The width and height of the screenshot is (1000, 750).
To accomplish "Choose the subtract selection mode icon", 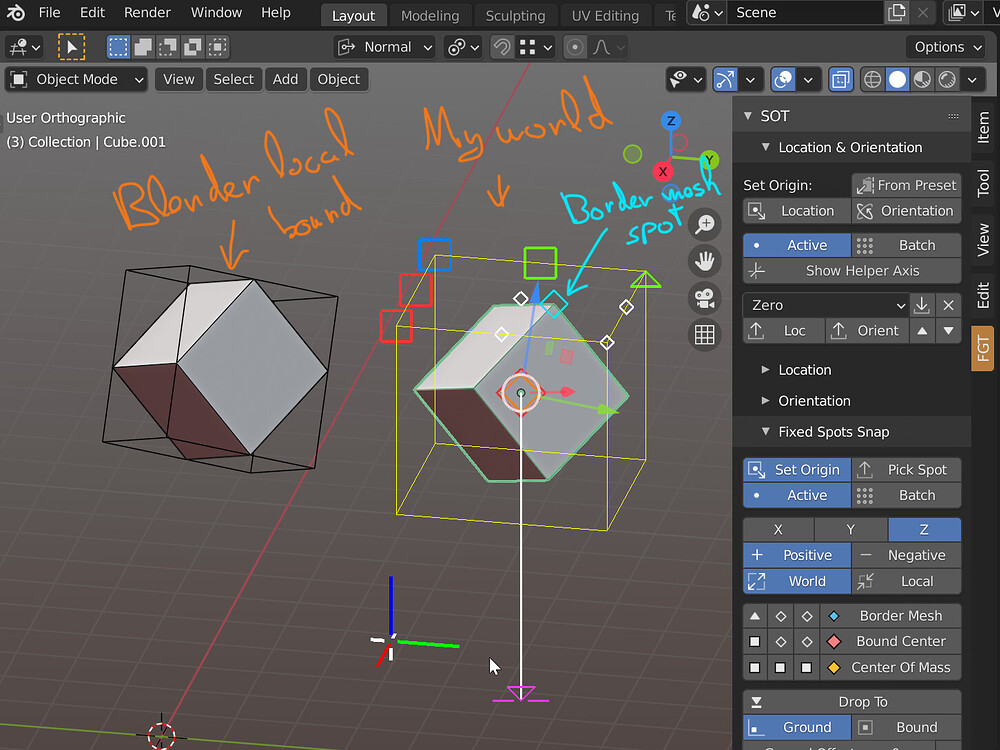I will pyautogui.click(x=168, y=47).
